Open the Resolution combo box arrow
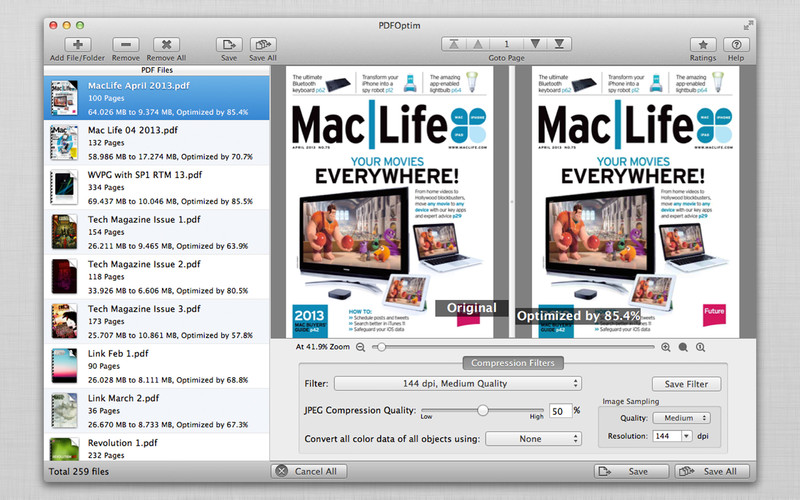 pyautogui.click(x=687, y=436)
